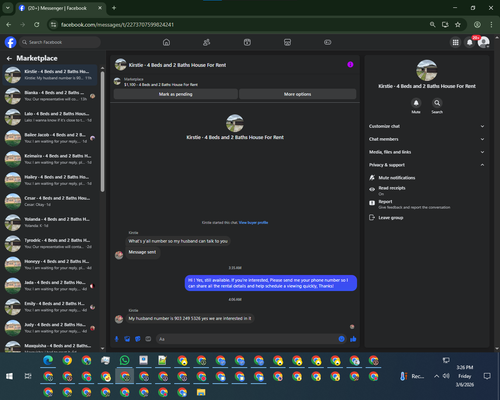500x400 pixels.
Task: Record a voice clip with microphone icon
Action: click(x=117, y=339)
